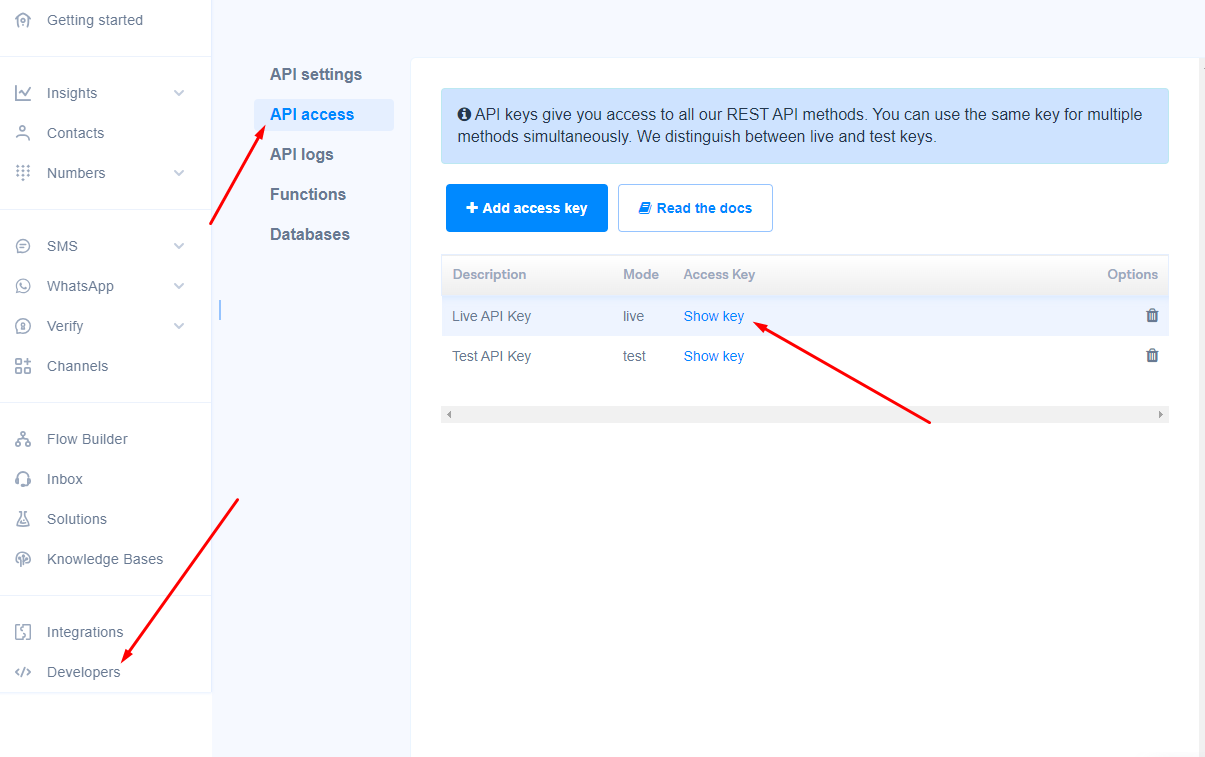1205x757 pixels.
Task: Open Inbox in sidebar
Action: [65, 479]
